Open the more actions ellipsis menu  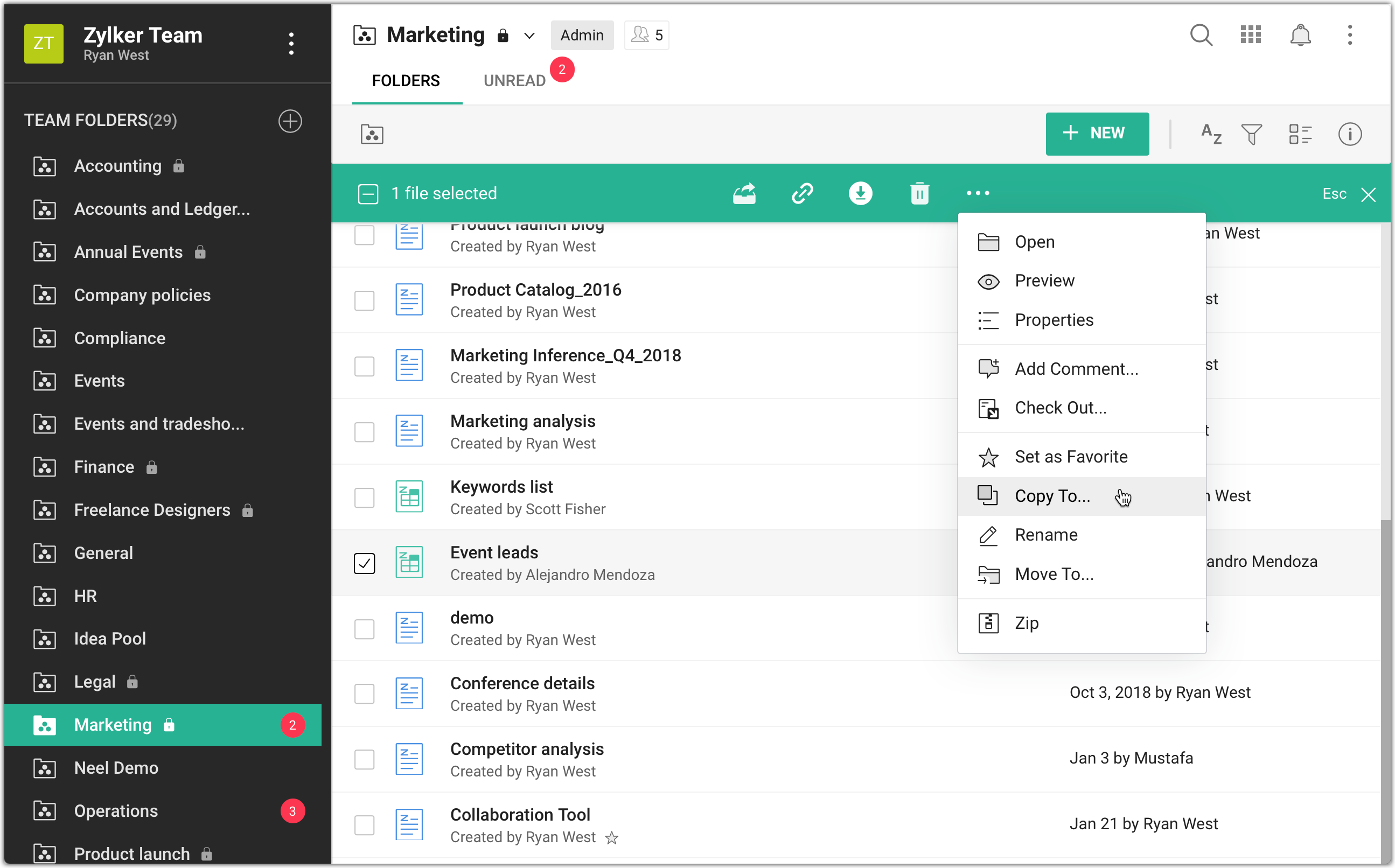click(977, 193)
